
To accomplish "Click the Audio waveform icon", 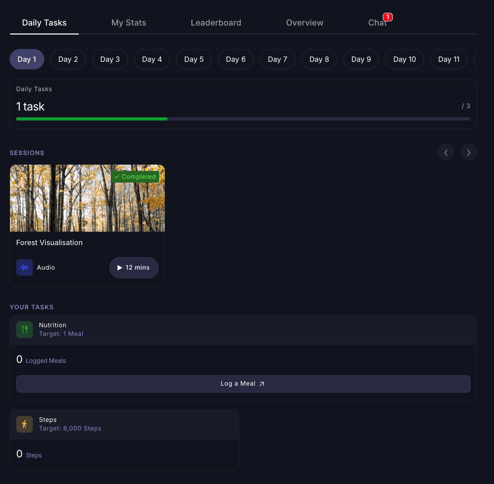I will (x=24, y=267).
